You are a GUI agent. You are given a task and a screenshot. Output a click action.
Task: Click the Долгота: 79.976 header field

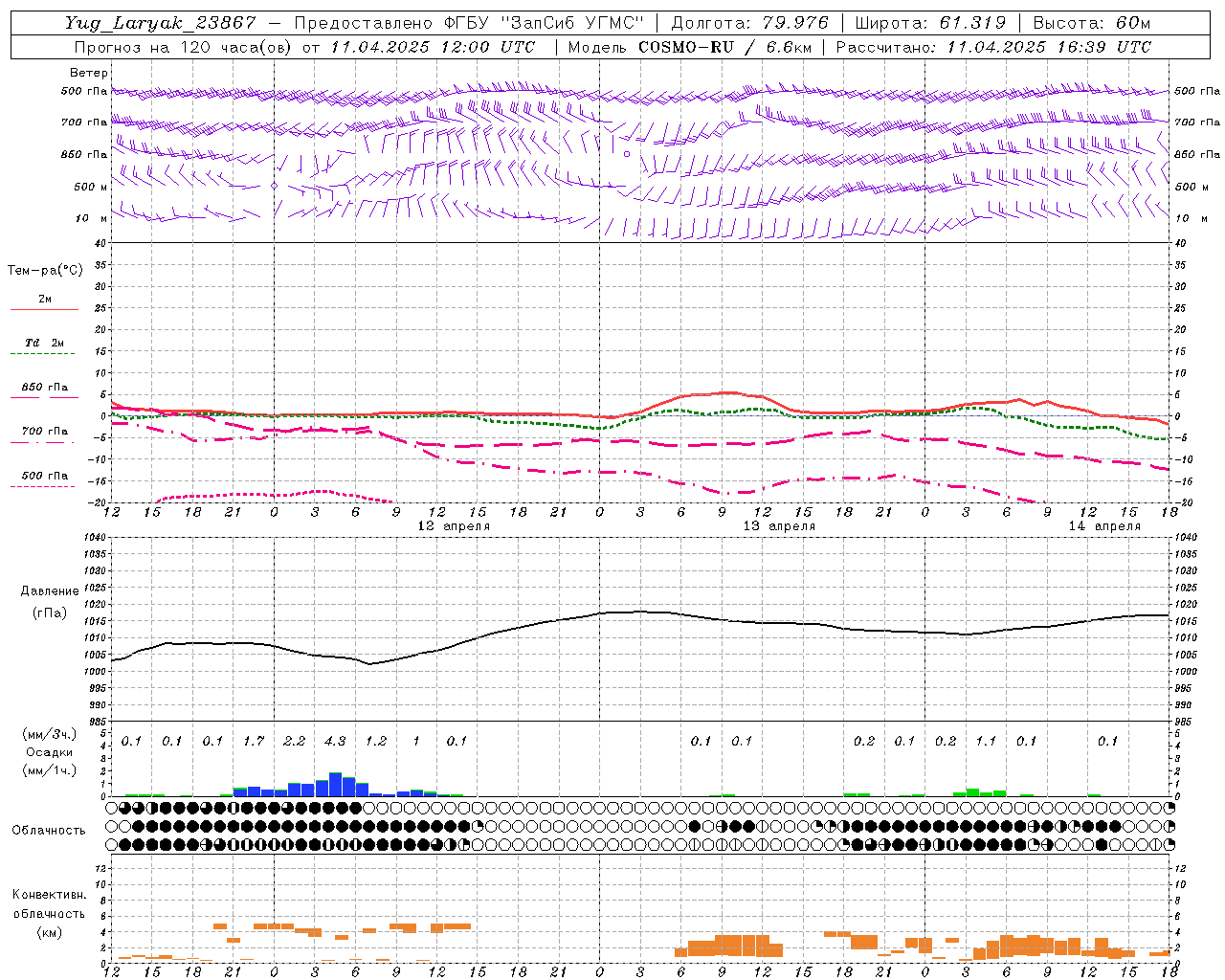(749, 23)
